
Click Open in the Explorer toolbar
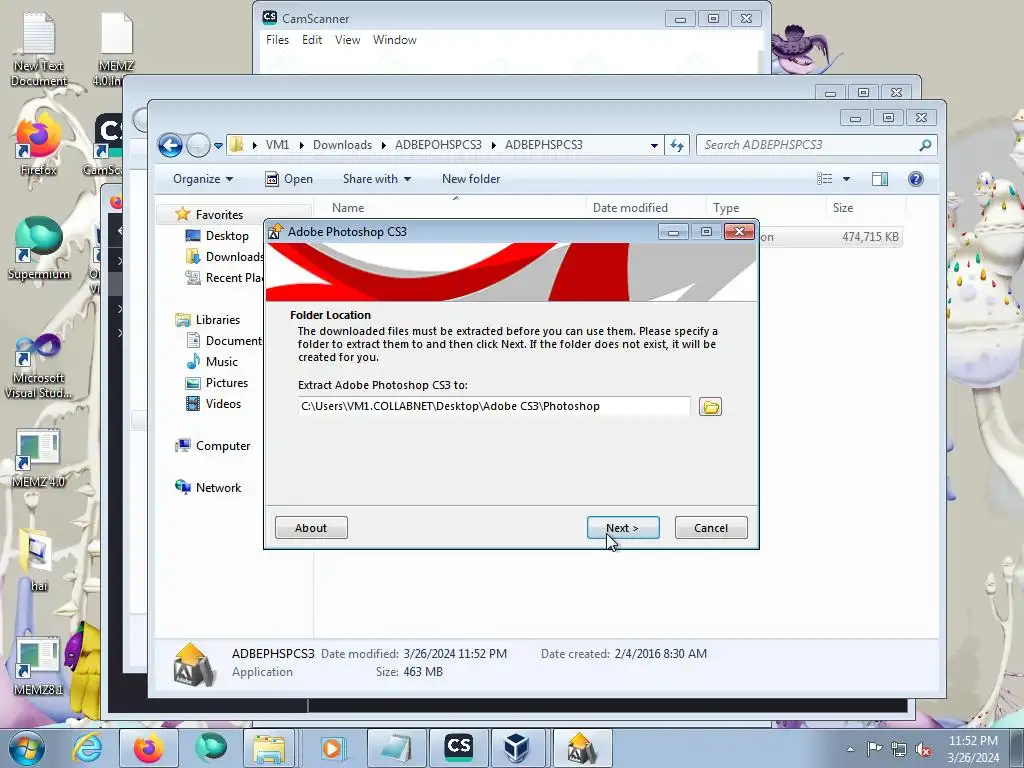pyautogui.click(x=289, y=179)
